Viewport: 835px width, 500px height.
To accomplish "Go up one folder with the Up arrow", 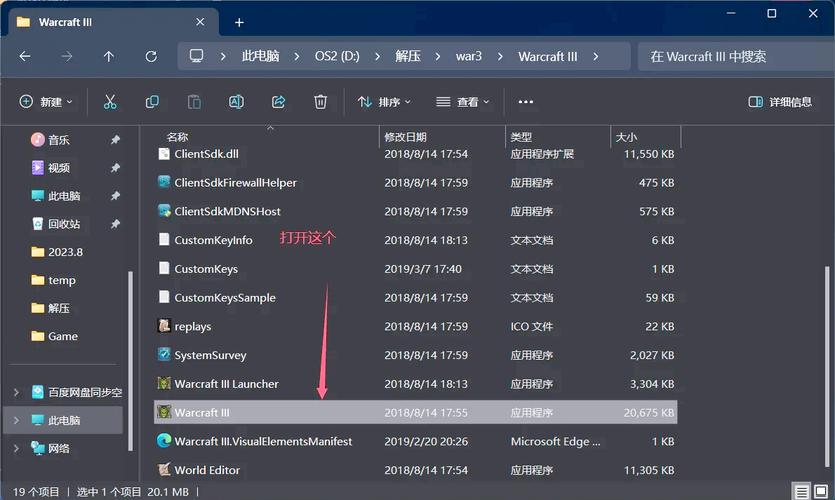I will tap(109, 57).
